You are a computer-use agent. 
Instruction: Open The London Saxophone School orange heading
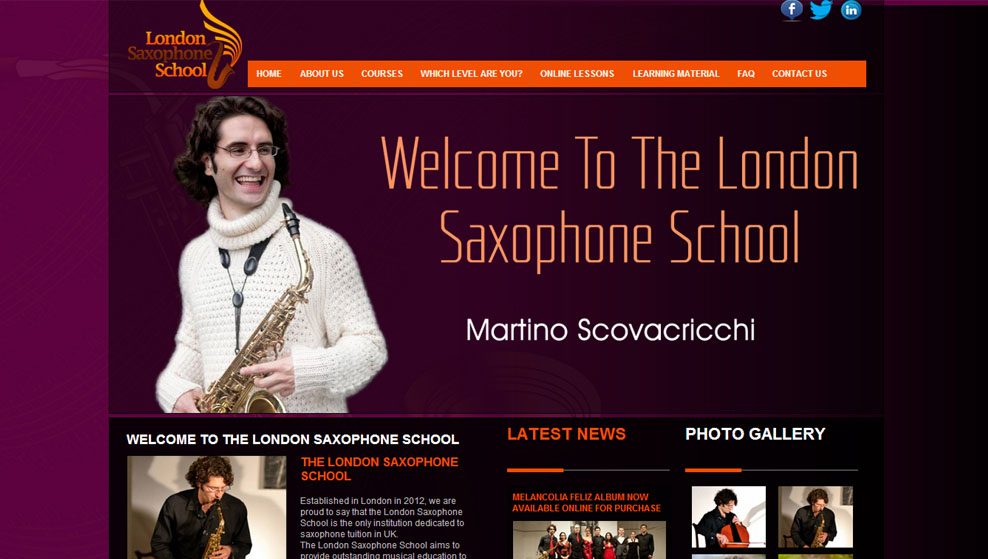pyautogui.click(x=379, y=469)
